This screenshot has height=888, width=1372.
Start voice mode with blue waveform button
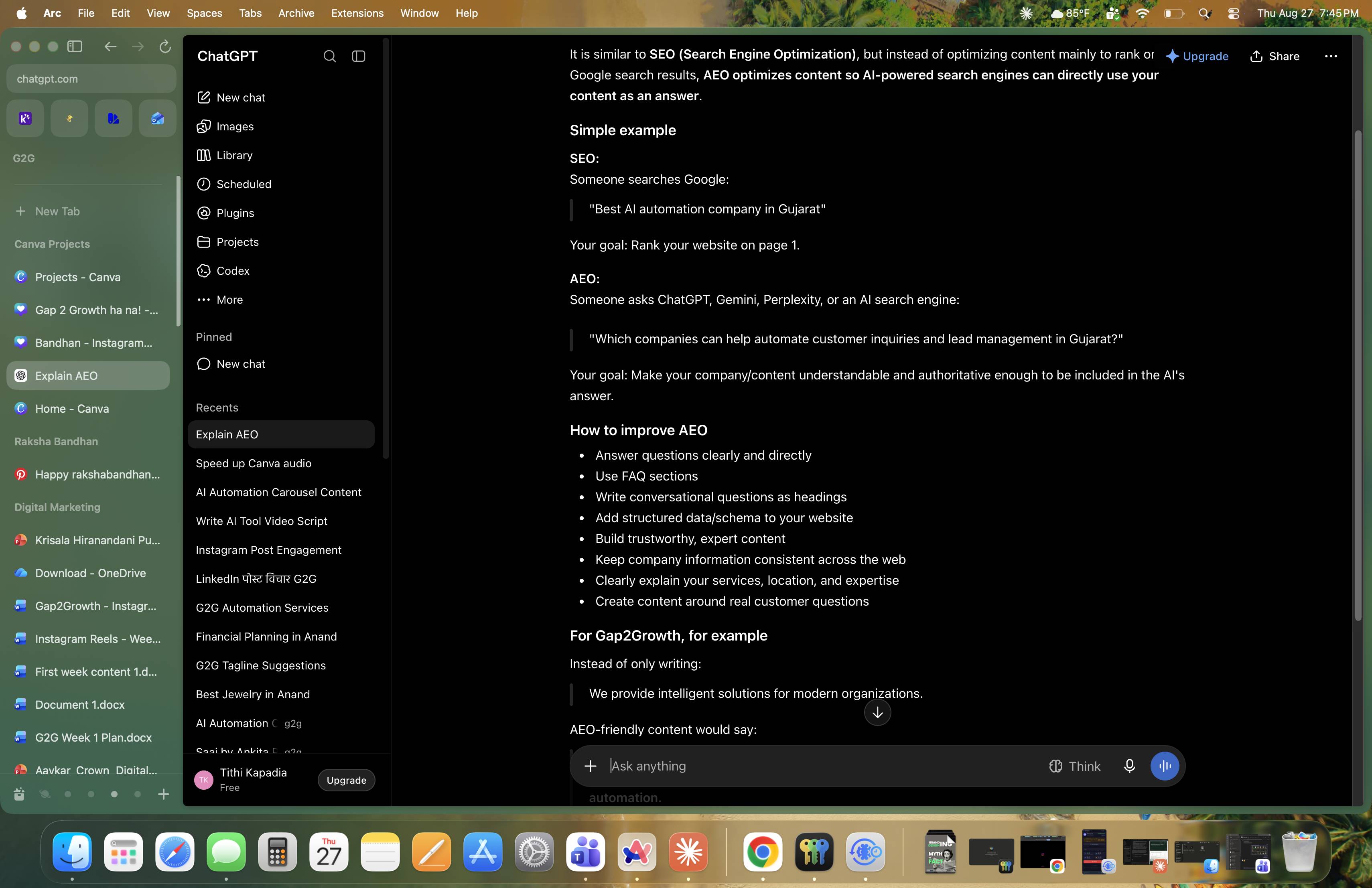[1165, 766]
